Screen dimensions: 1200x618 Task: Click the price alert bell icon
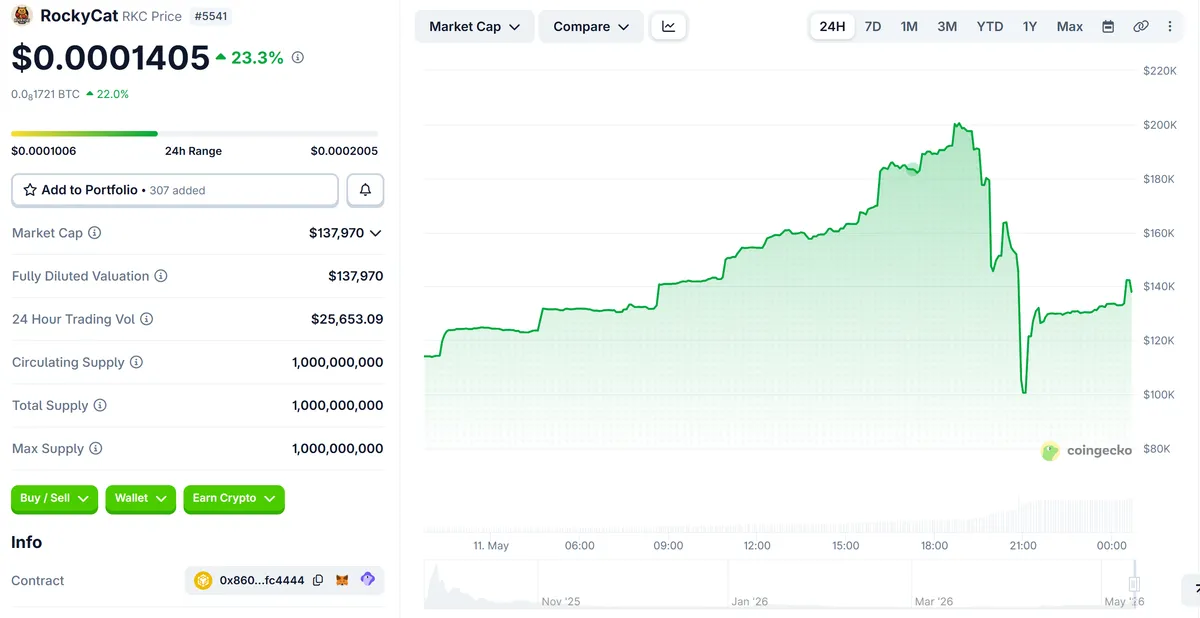[x=365, y=190]
